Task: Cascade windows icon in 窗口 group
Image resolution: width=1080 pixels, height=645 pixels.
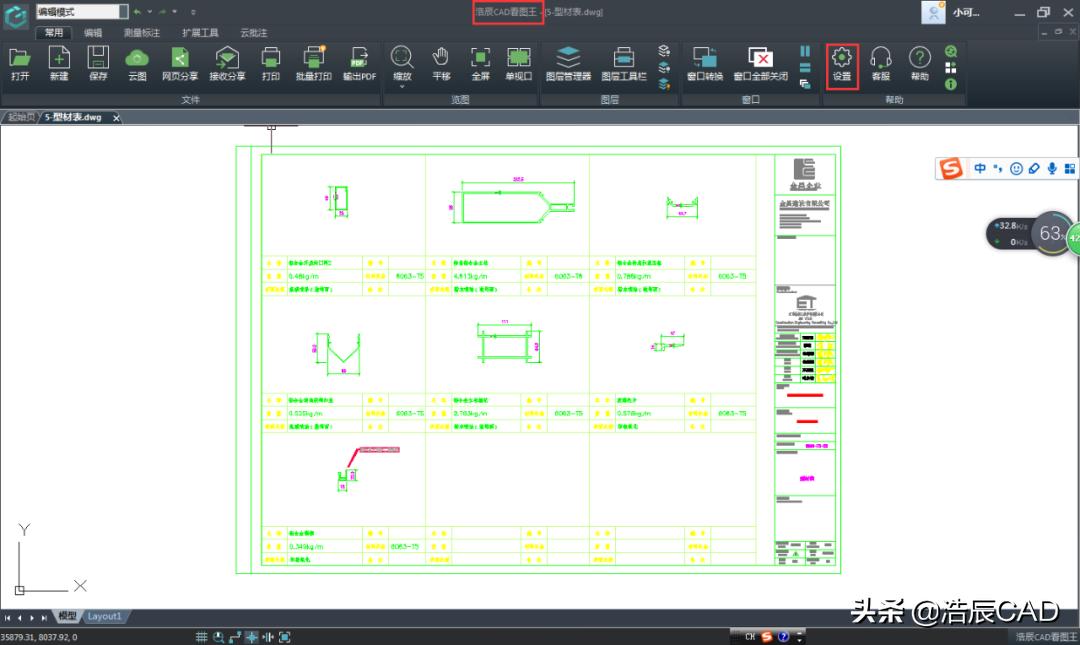Action: 804,84
